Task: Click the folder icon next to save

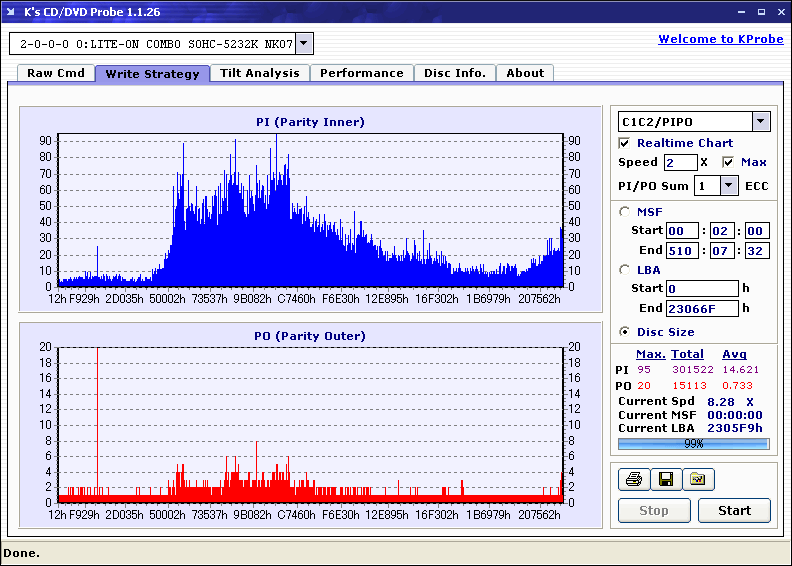Action: (x=698, y=480)
